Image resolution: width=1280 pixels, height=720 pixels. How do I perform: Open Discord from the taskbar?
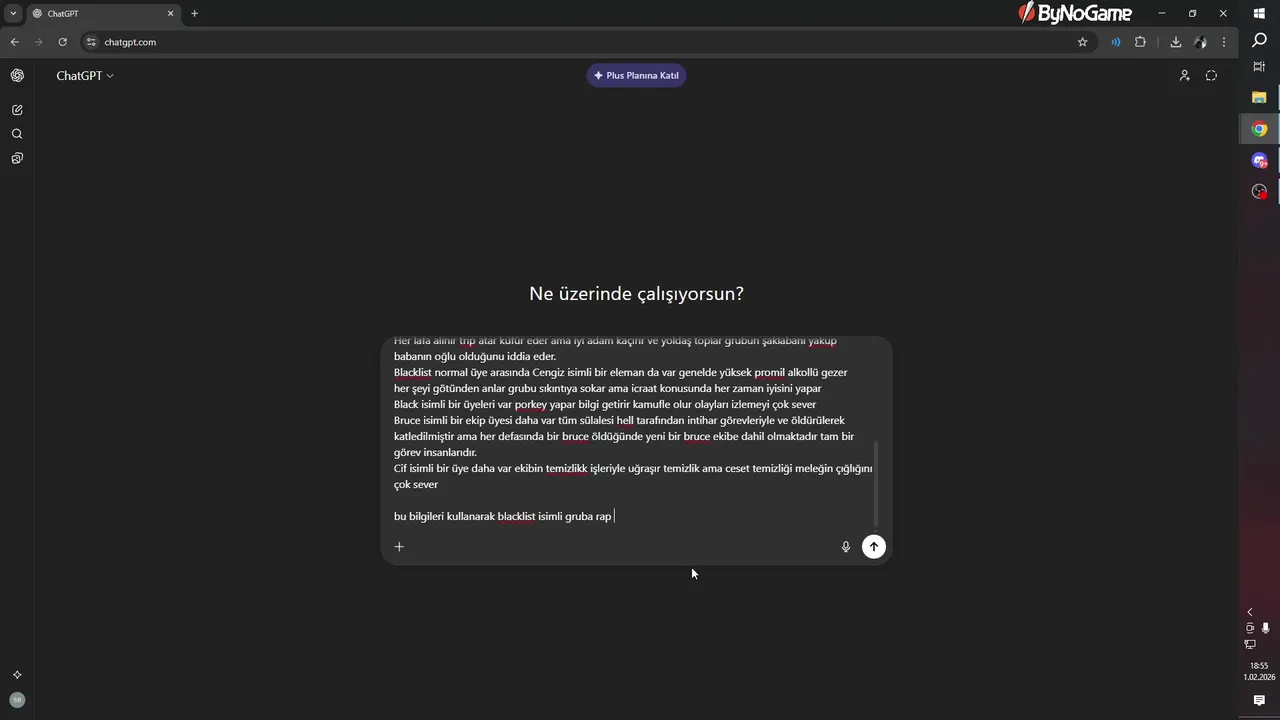pyautogui.click(x=1259, y=160)
